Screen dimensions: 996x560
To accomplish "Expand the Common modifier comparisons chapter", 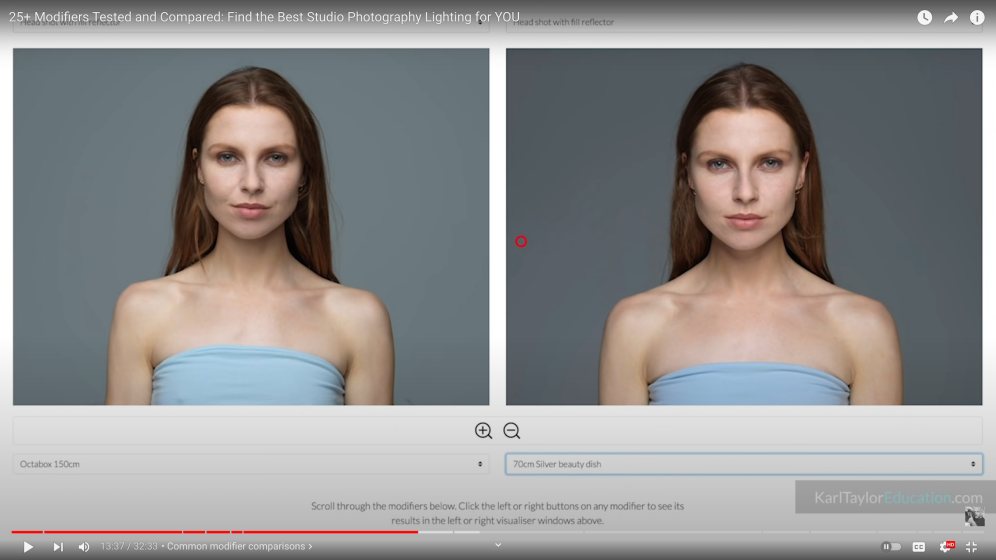I will click(240, 547).
